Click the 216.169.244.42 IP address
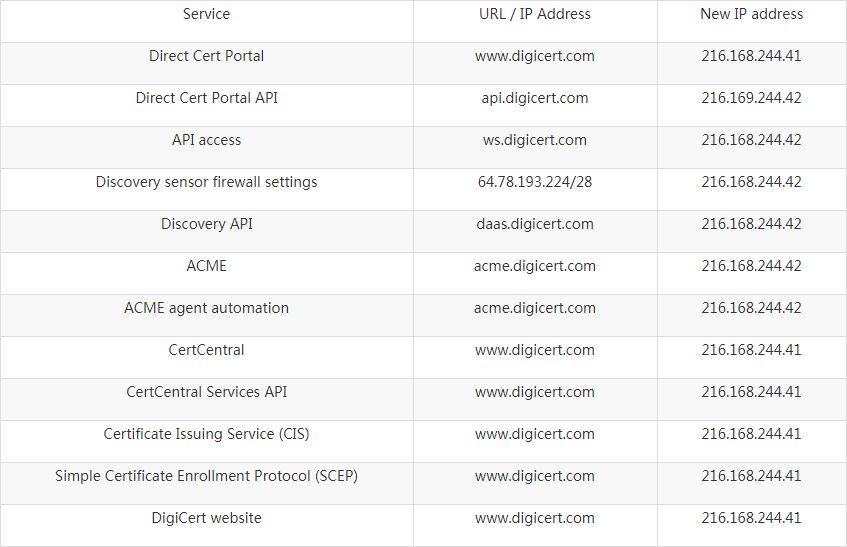This screenshot has width=847, height=547. tap(751, 98)
